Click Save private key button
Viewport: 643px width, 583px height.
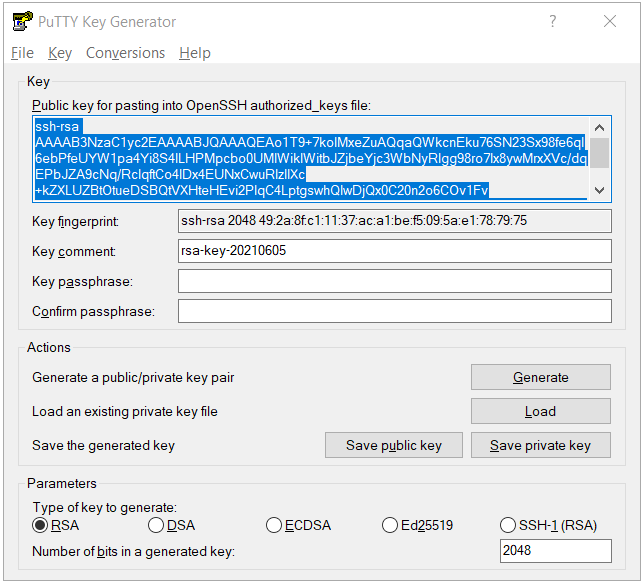[x=540, y=445]
